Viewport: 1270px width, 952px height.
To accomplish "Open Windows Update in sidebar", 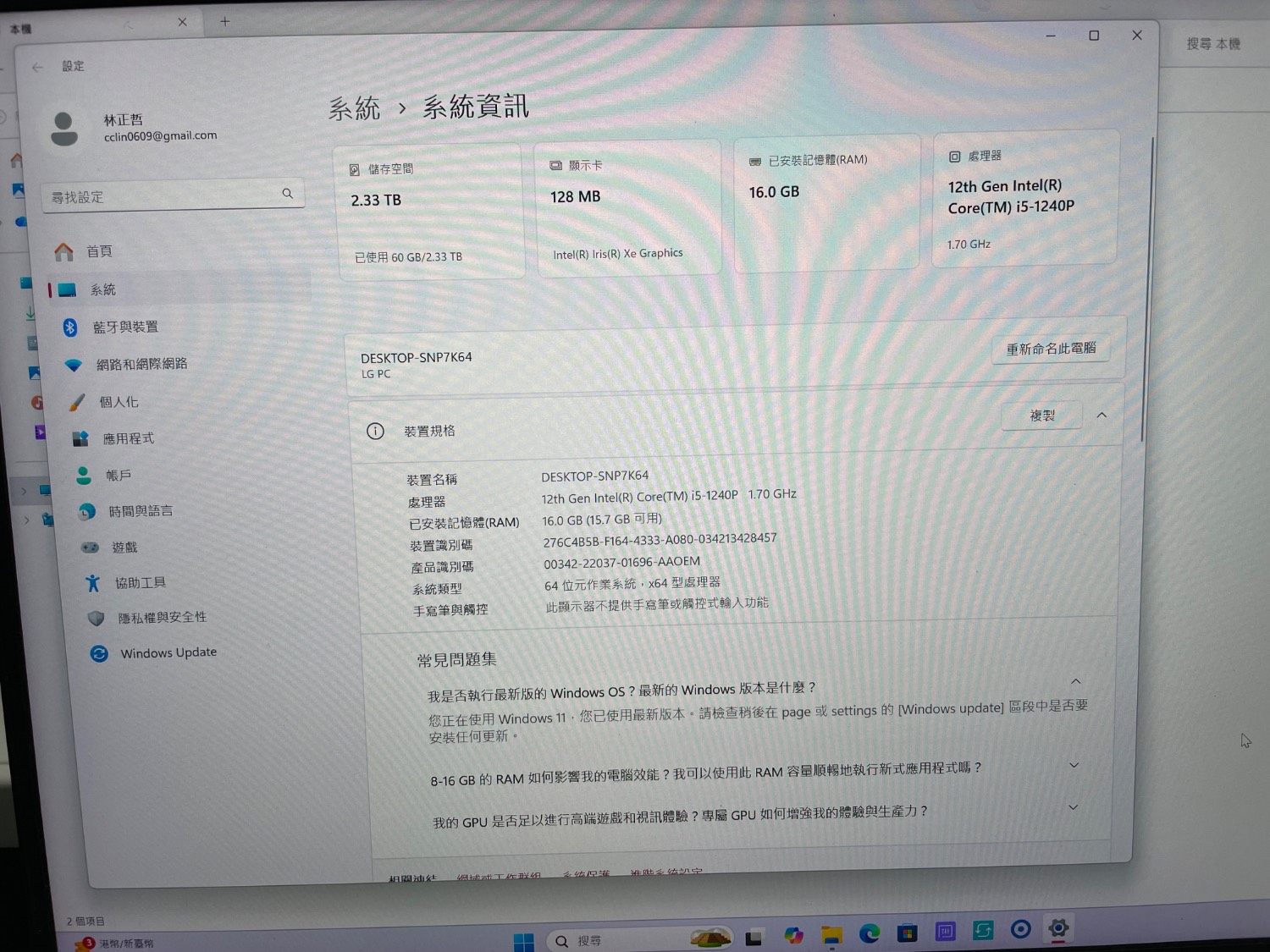I will [168, 652].
